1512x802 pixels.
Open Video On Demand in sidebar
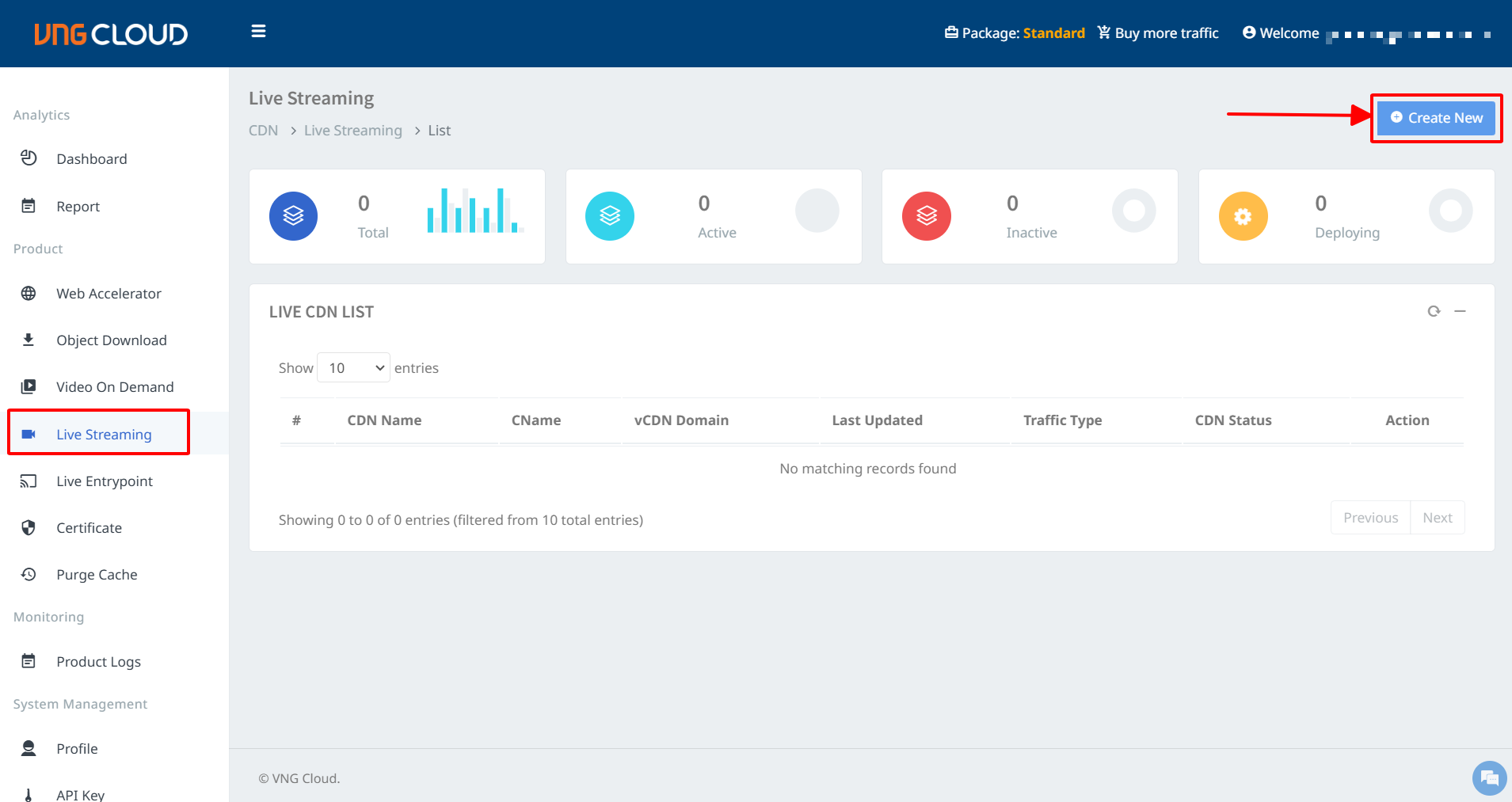[114, 387]
